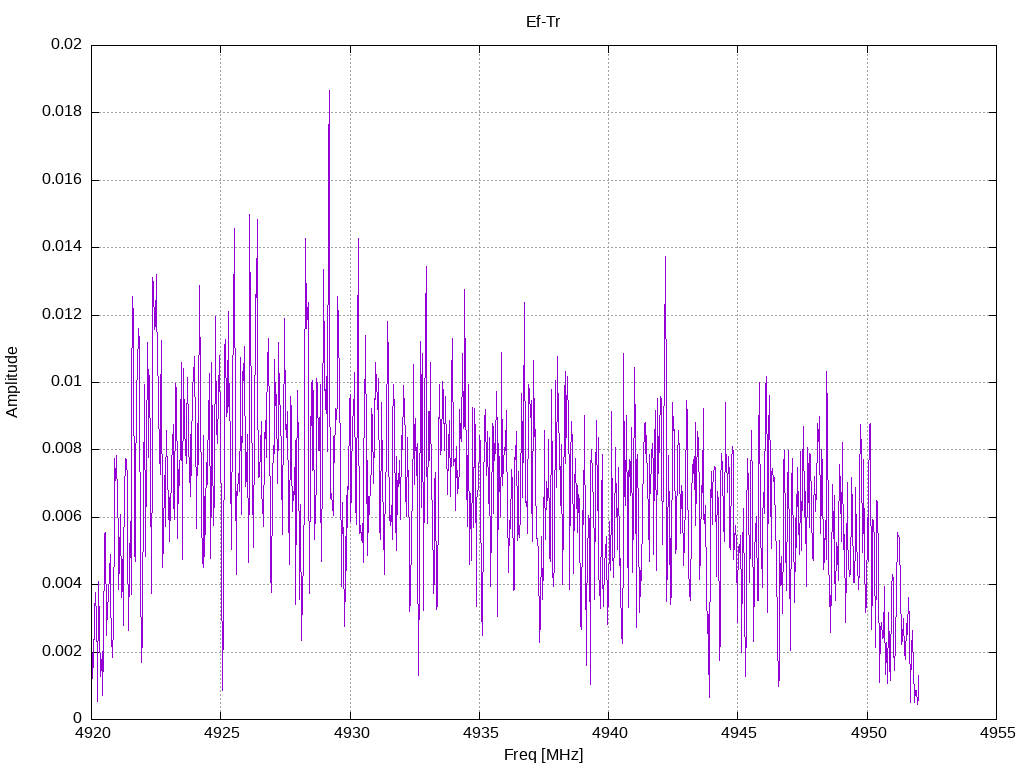
Task: Click y-axis tick label 0.016
Action: click(x=62, y=180)
